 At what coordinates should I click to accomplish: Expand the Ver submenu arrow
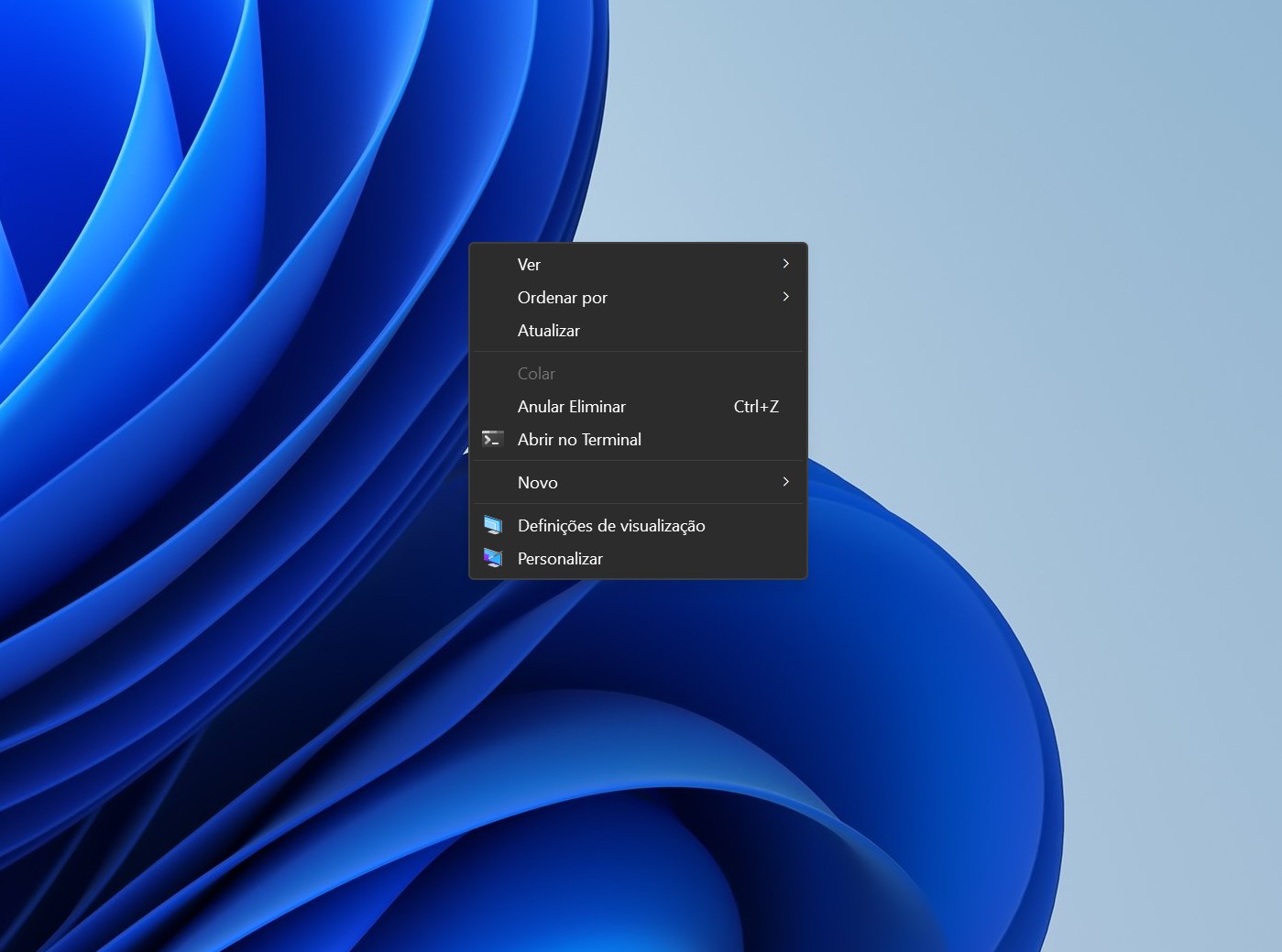pos(785,264)
